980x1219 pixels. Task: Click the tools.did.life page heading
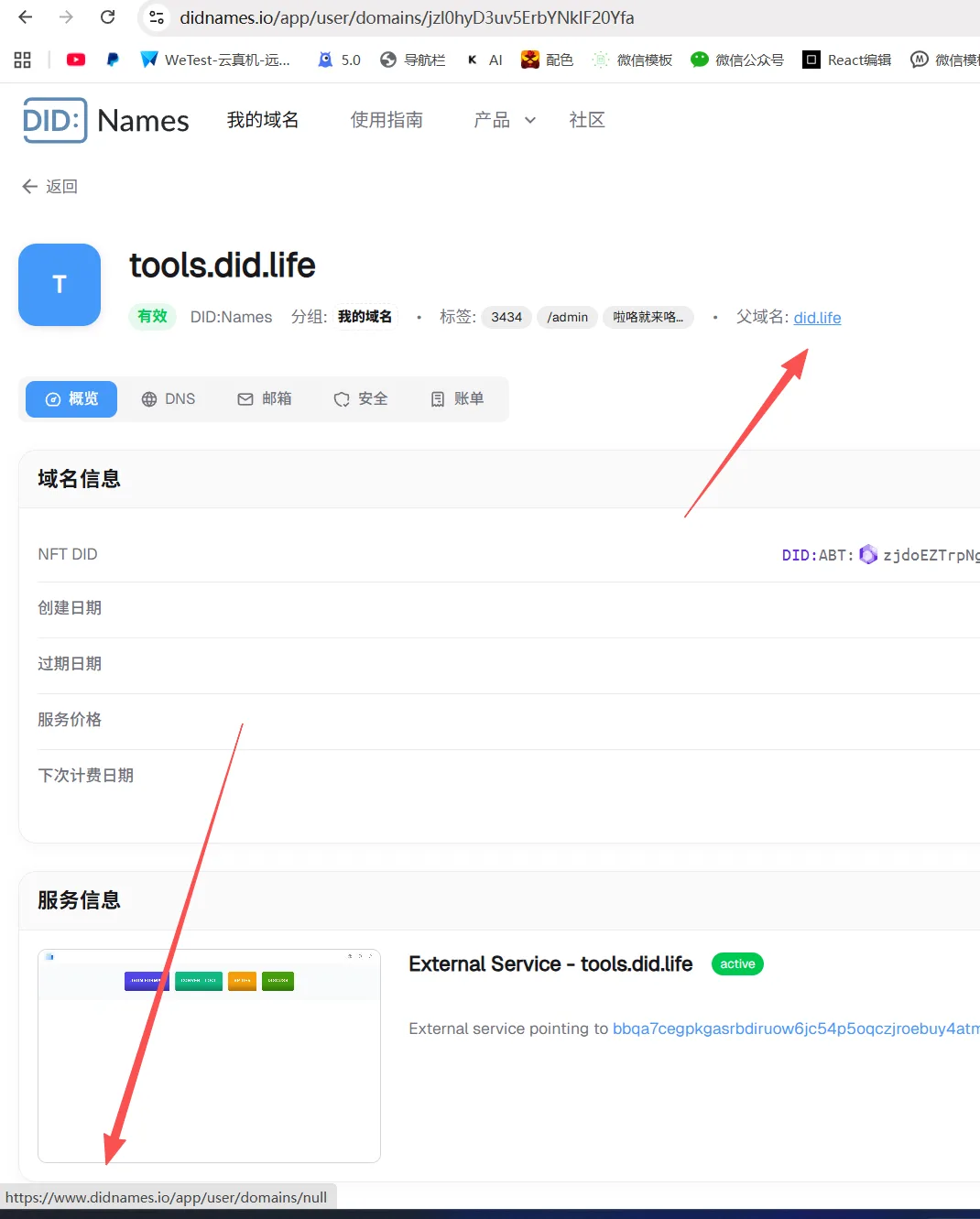(x=223, y=266)
